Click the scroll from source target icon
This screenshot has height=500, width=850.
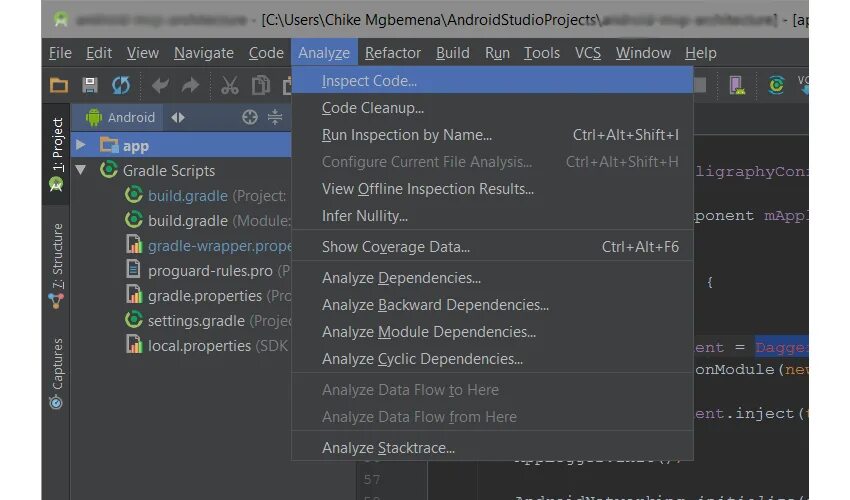(250, 117)
